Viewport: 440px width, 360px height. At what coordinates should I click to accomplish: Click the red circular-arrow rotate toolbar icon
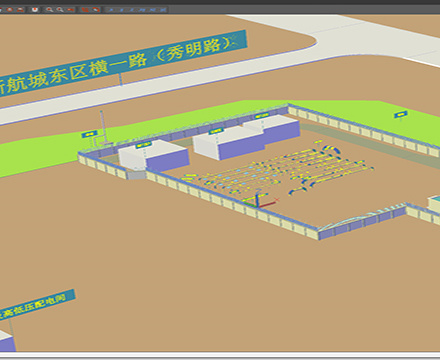pos(96,9)
